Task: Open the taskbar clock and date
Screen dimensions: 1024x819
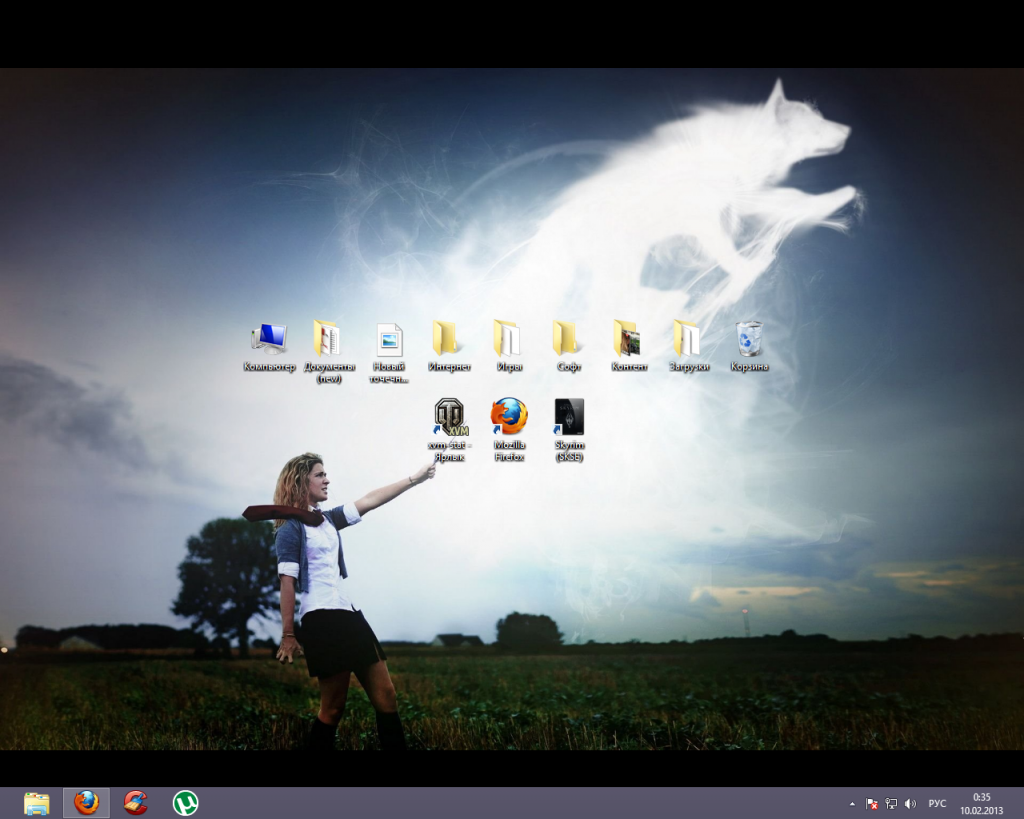Action: click(x=981, y=803)
